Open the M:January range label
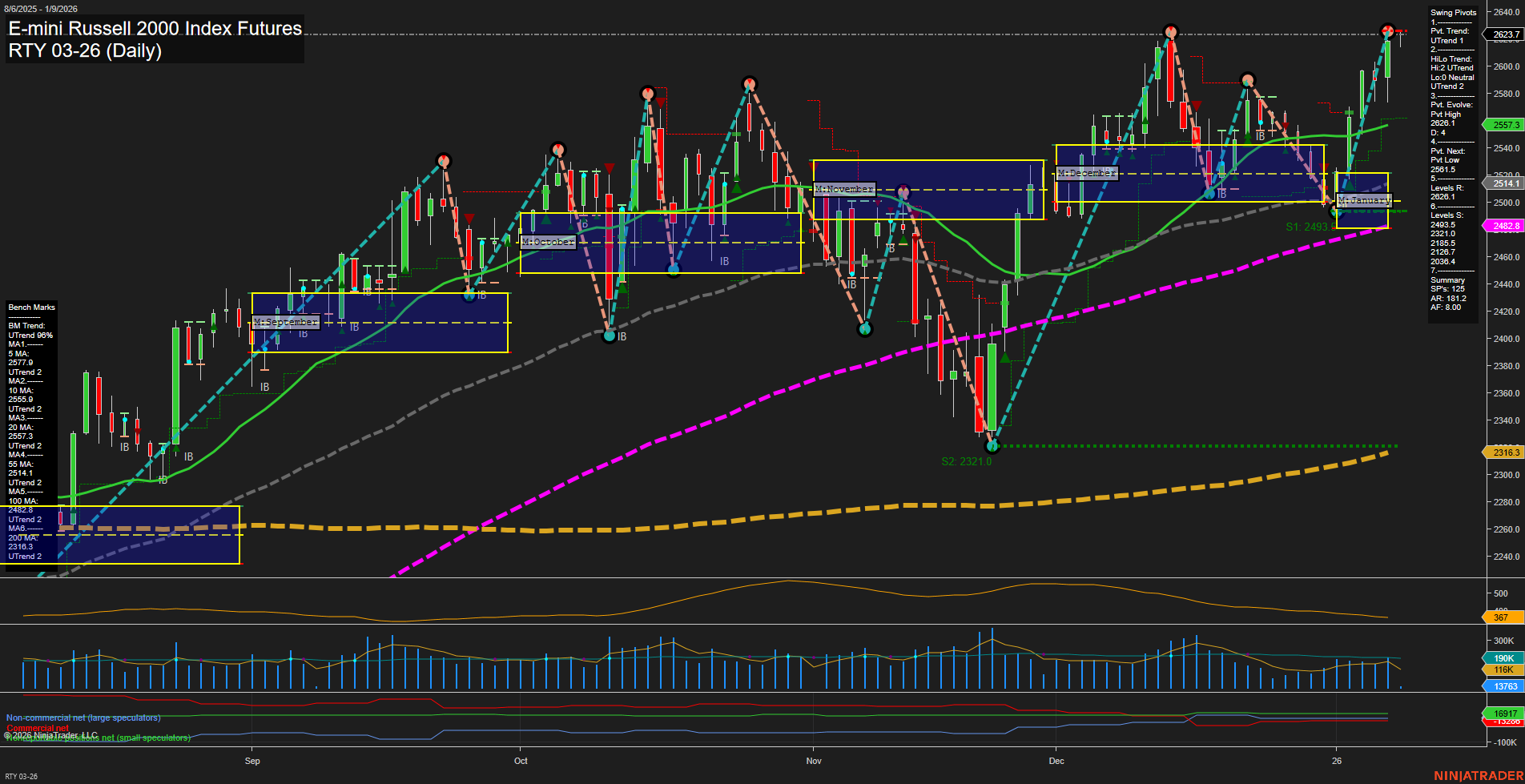 click(1366, 201)
